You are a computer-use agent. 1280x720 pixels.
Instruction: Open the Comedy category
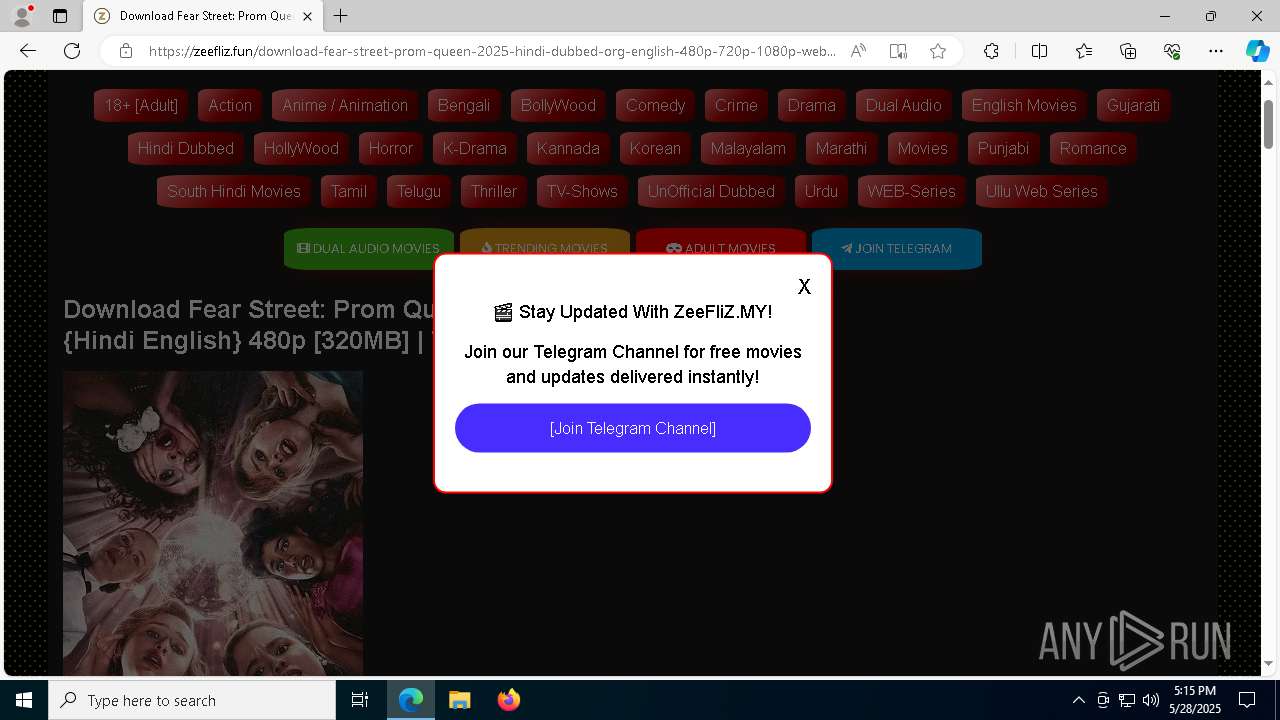[655, 105]
